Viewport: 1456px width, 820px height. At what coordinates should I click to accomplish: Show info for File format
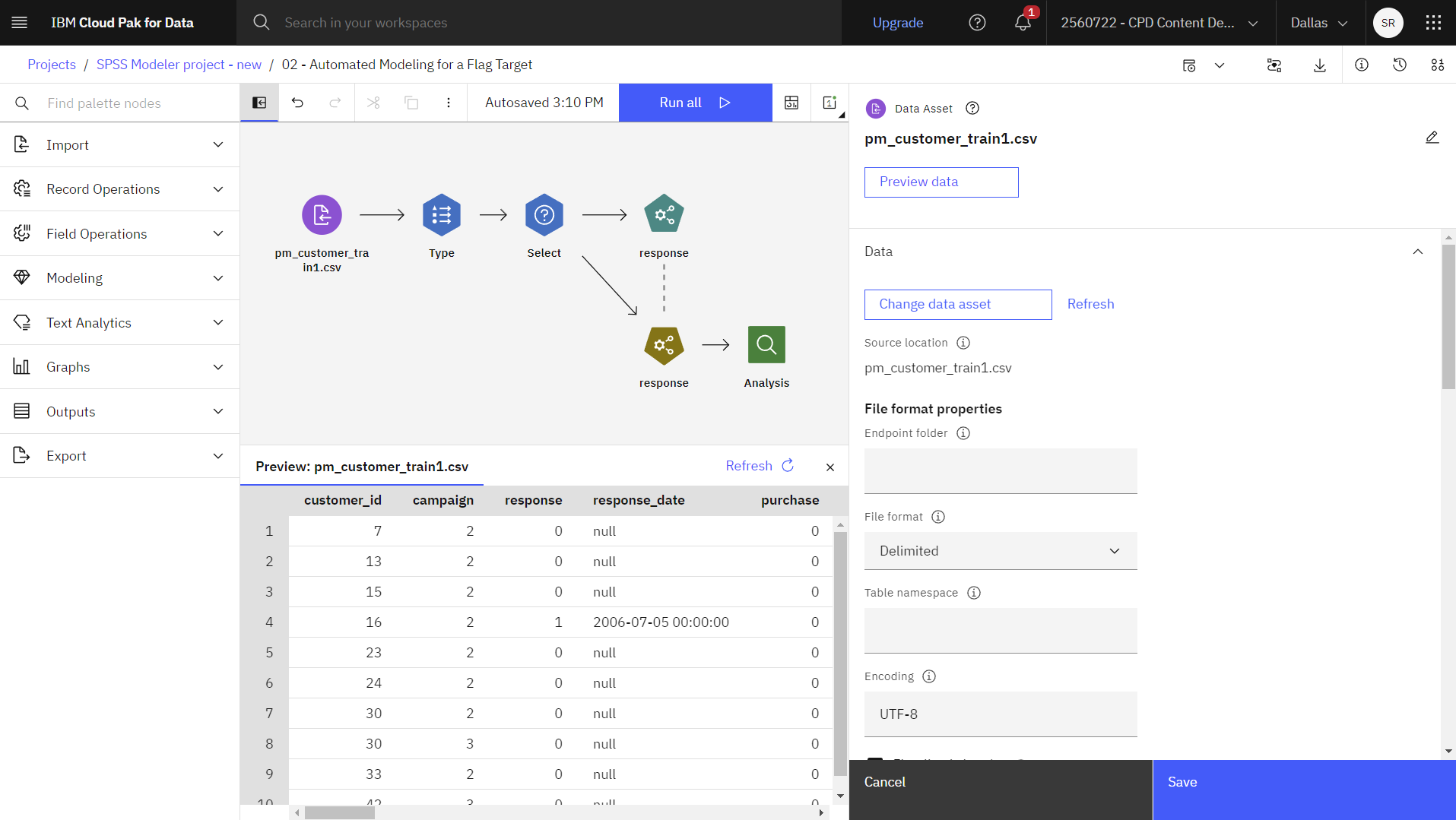point(938,517)
